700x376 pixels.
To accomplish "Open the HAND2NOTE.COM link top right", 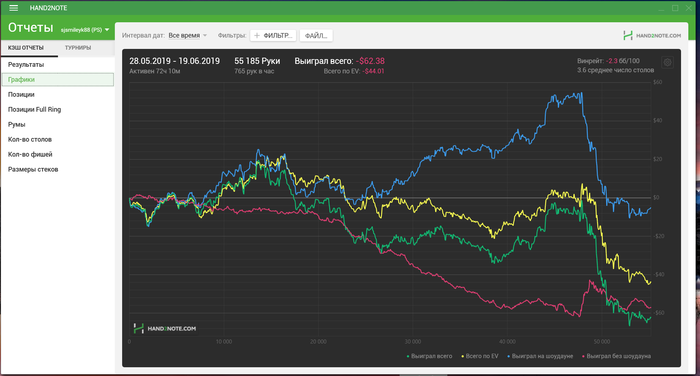I will point(652,36).
